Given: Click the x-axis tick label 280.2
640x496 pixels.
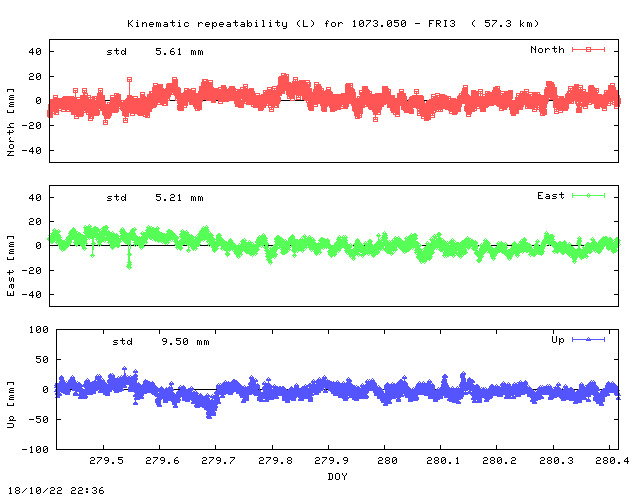Looking at the screenshot, I should point(499,460).
